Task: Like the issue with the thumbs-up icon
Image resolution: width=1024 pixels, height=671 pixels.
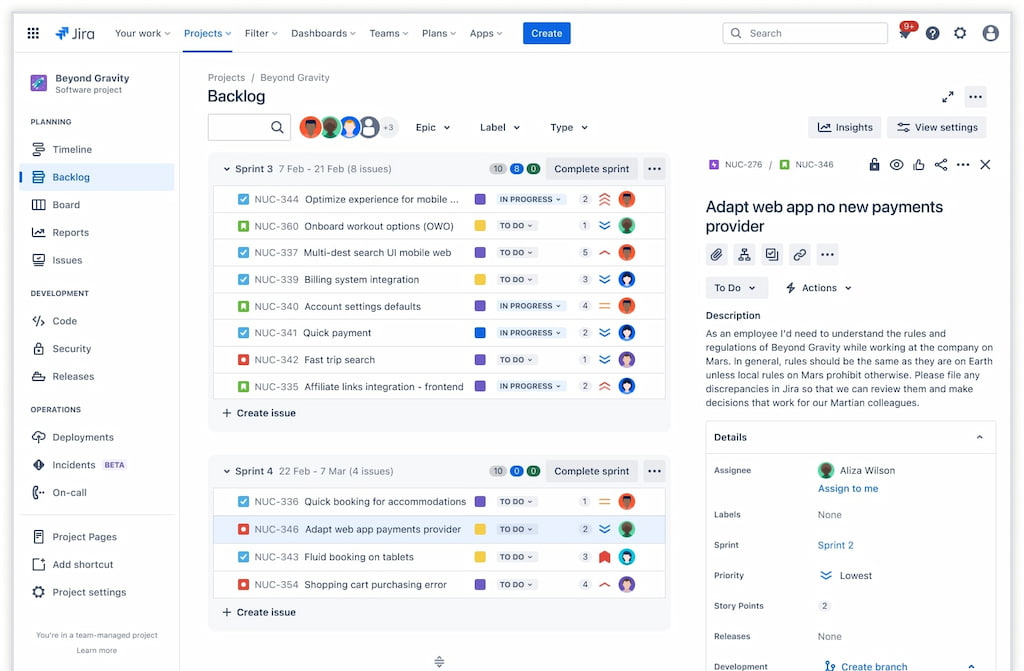Action: coord(919,164)
